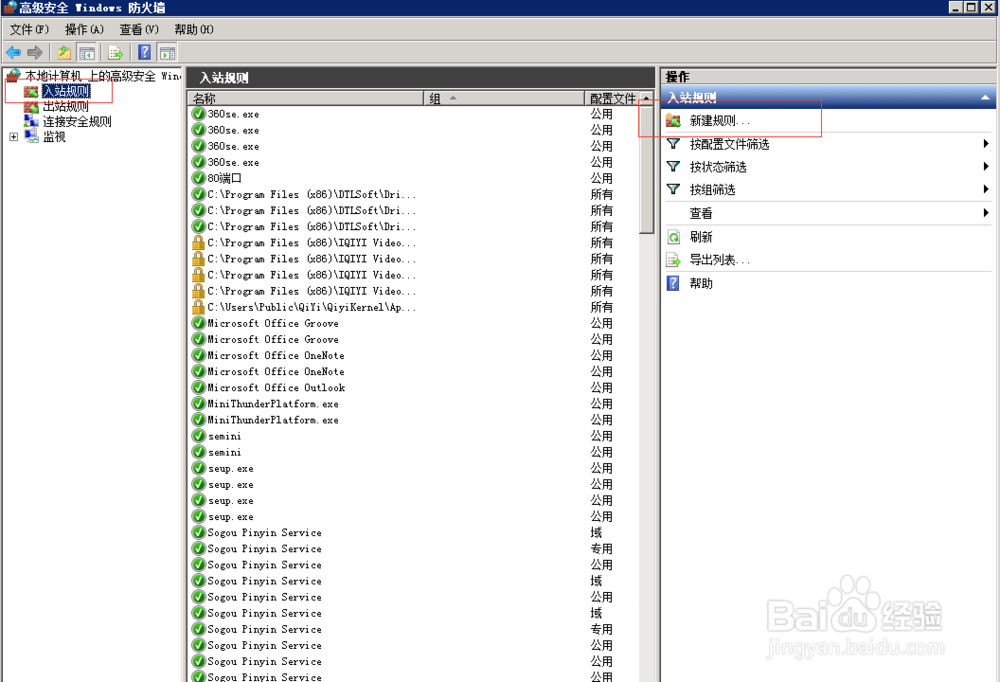Click the back arrow toolbar icon
The width and height of the screenshot is (1000, 682).
[x=13, y=52]
